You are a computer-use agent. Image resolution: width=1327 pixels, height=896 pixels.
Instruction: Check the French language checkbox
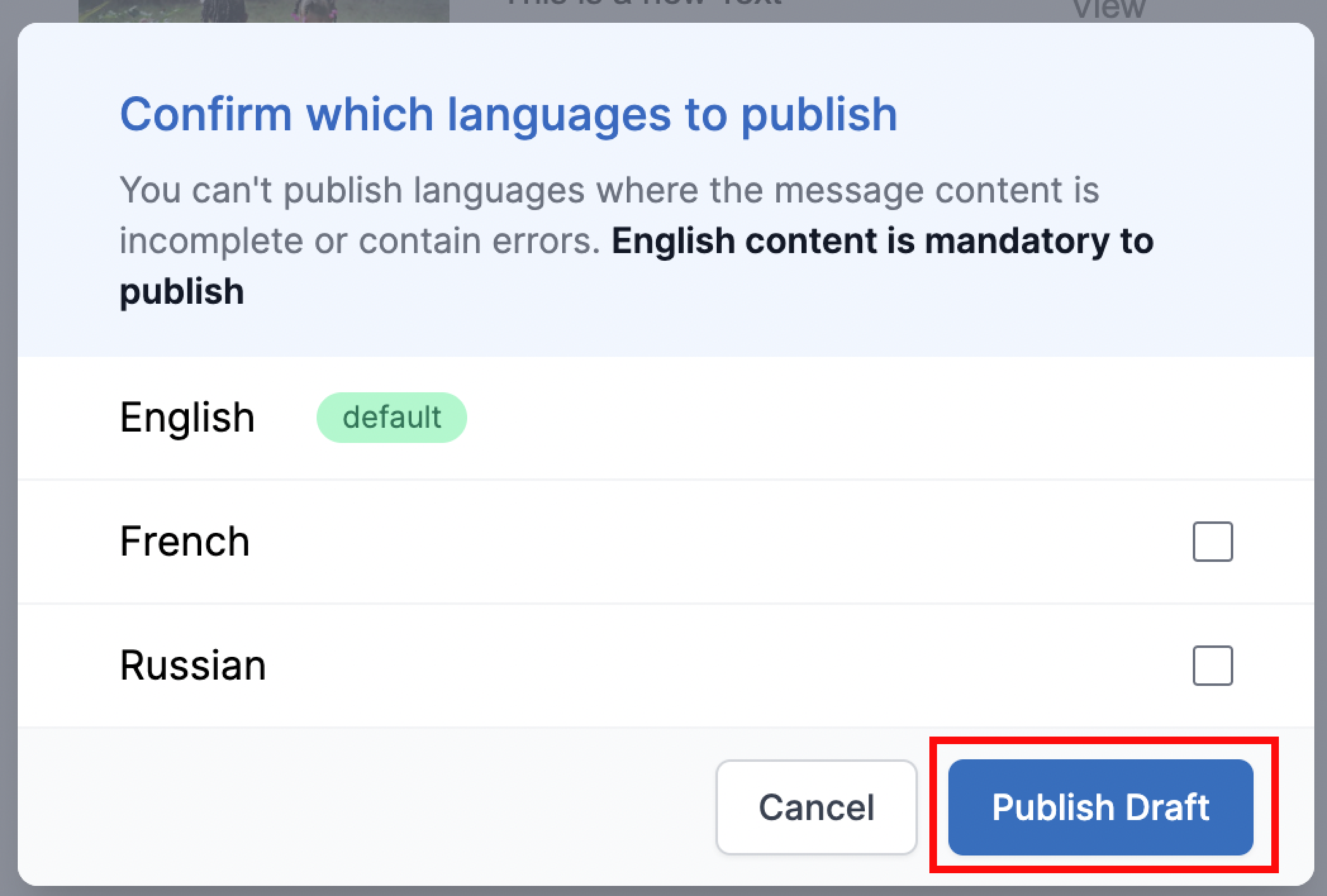[1212, 542]
